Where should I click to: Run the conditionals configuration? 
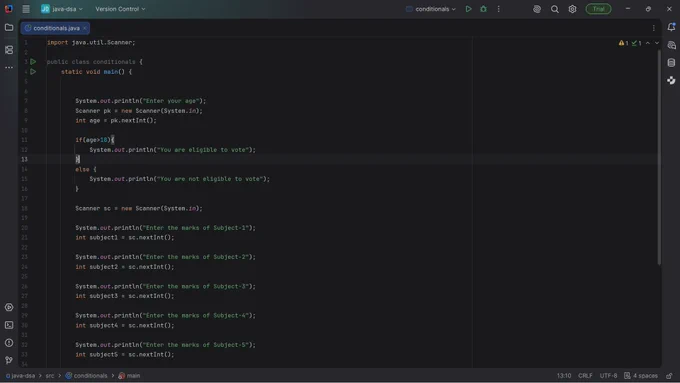(x=468, y=9)
